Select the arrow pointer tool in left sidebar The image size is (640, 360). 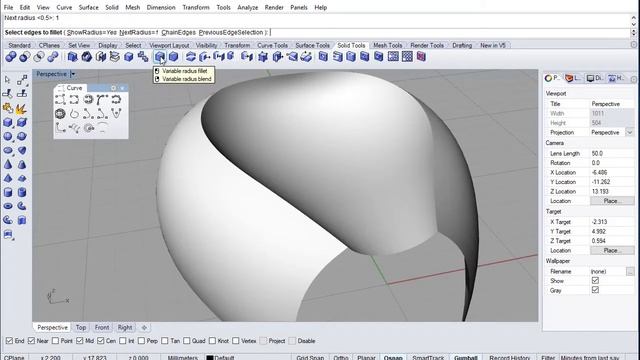tap(7, 80)
